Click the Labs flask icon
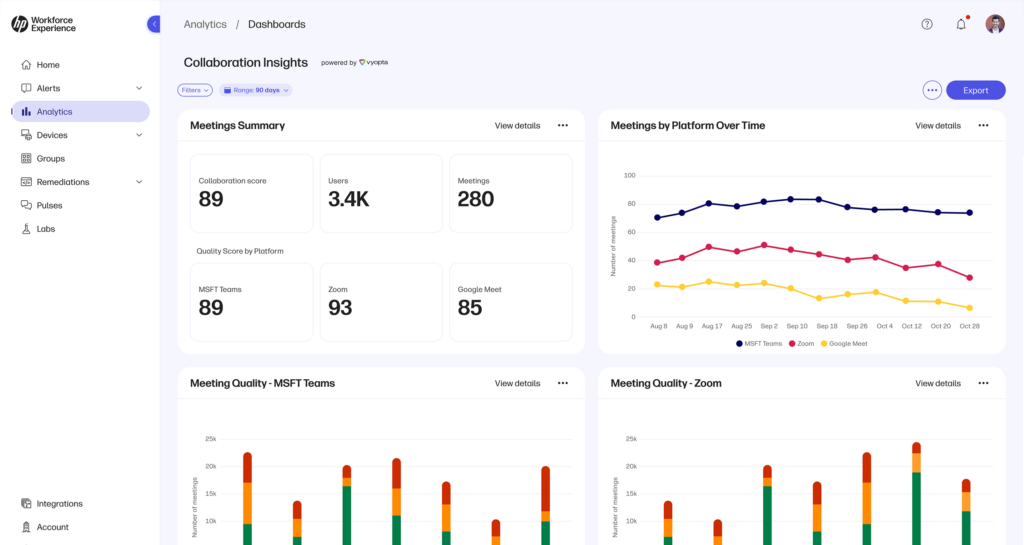 [x=26, y=229]
